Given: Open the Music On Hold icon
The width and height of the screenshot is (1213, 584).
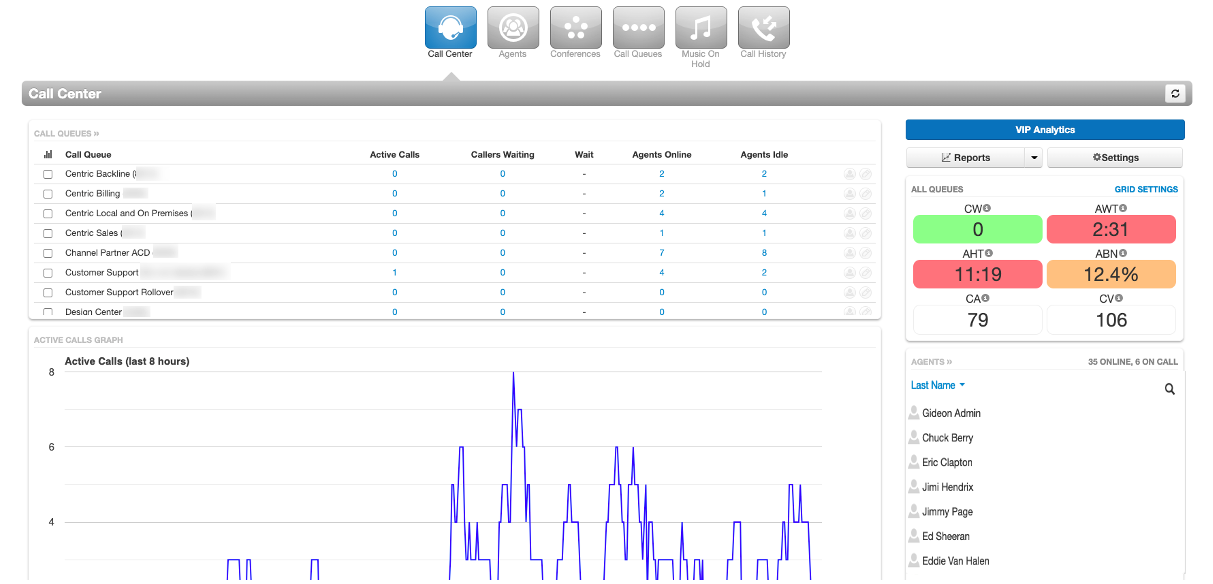Looking at the screenshot, I should coord(701,27).
